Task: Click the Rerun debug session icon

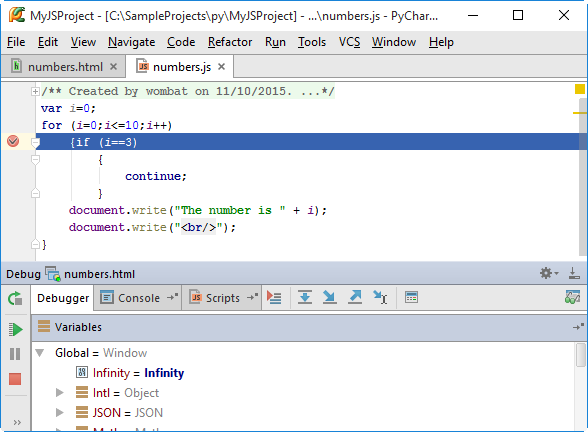Action: (x=15, y=298)
